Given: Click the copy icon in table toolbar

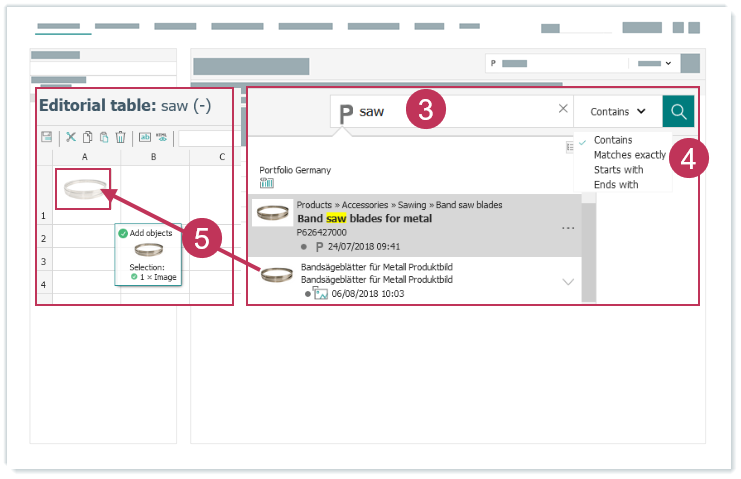Looking at the screenshot, I should point(88,138).
